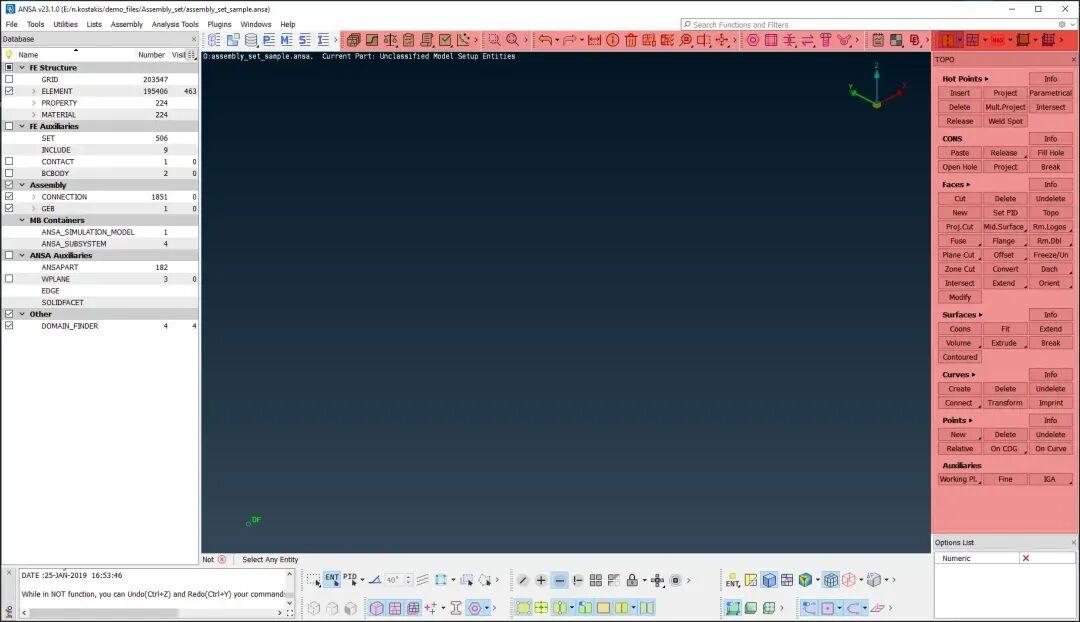
Task: Uncheck the CONNECTION checkbox
Action: coord(9,197)
